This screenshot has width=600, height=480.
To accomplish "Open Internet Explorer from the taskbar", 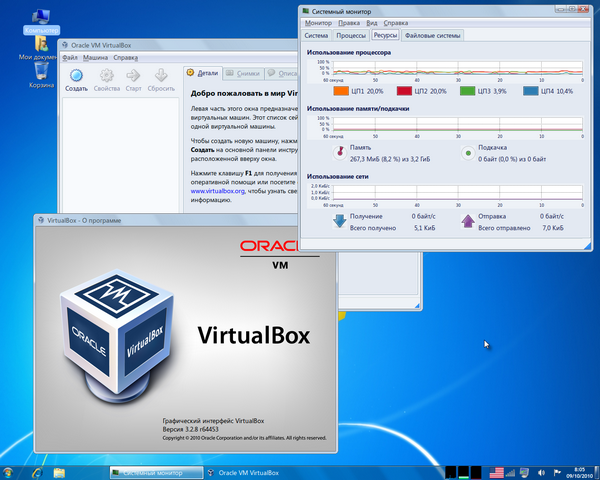I will 37,473.
